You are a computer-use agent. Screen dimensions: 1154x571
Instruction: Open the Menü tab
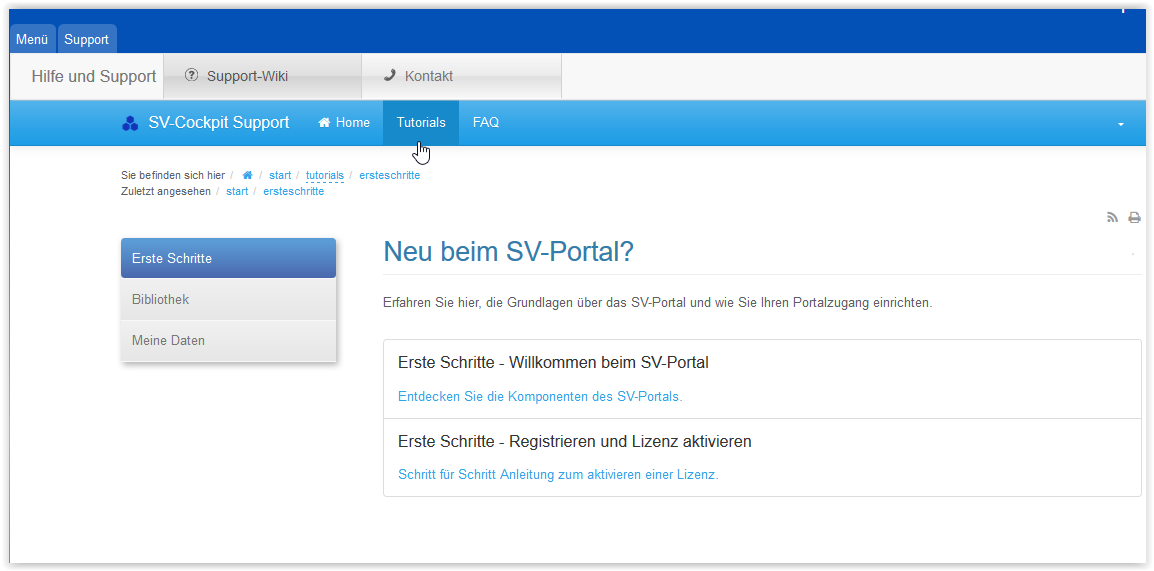(x=32, y=40)
